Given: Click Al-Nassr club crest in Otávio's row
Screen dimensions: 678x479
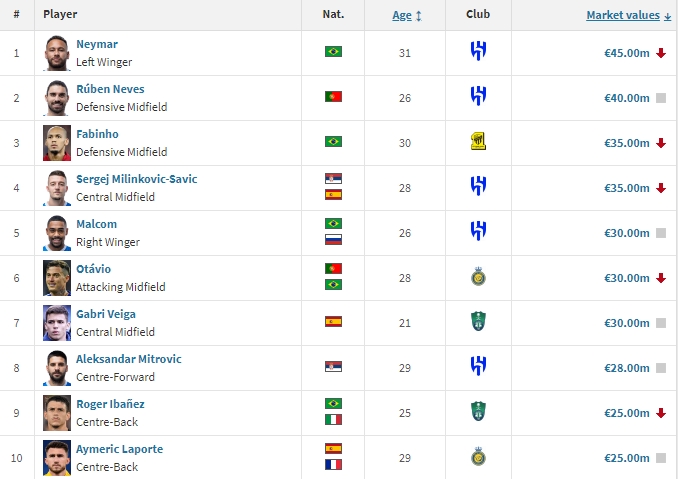Looking at the screenshot, I should point(478,277).
